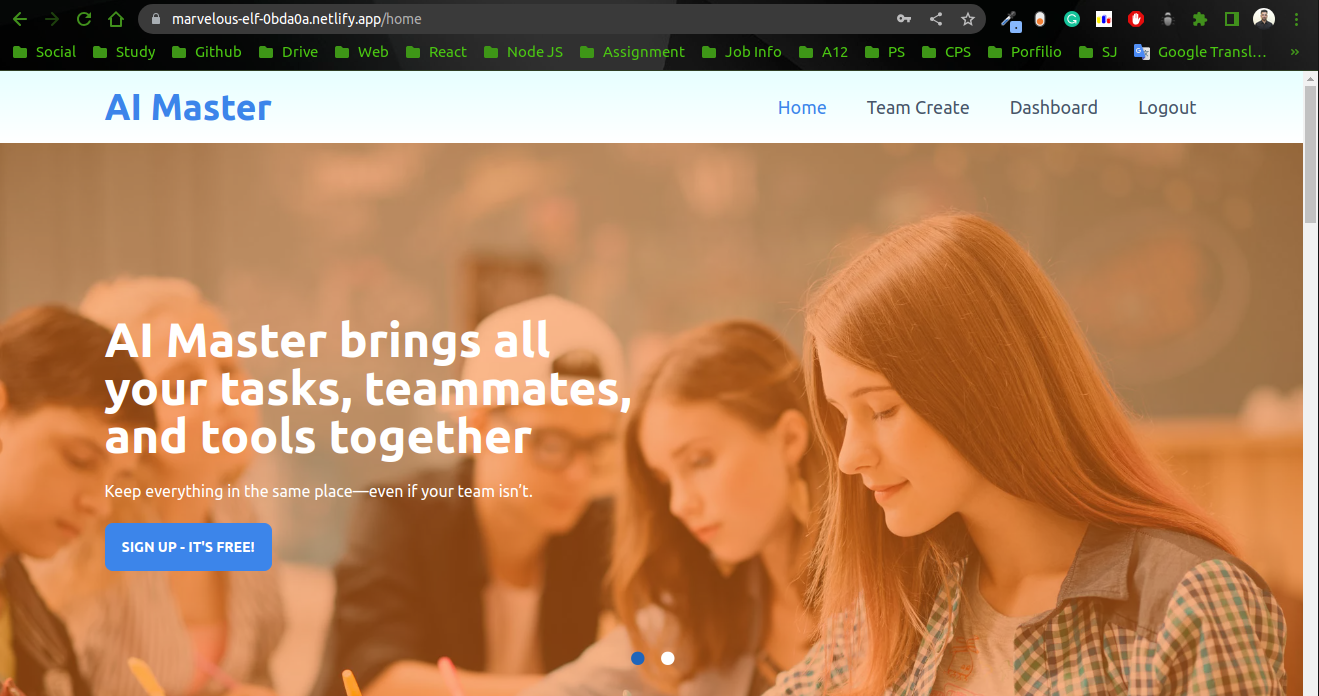1319x696 pixels.
Task: Open the Chrome three-dot menu
Action: [x=1297, y=19]
